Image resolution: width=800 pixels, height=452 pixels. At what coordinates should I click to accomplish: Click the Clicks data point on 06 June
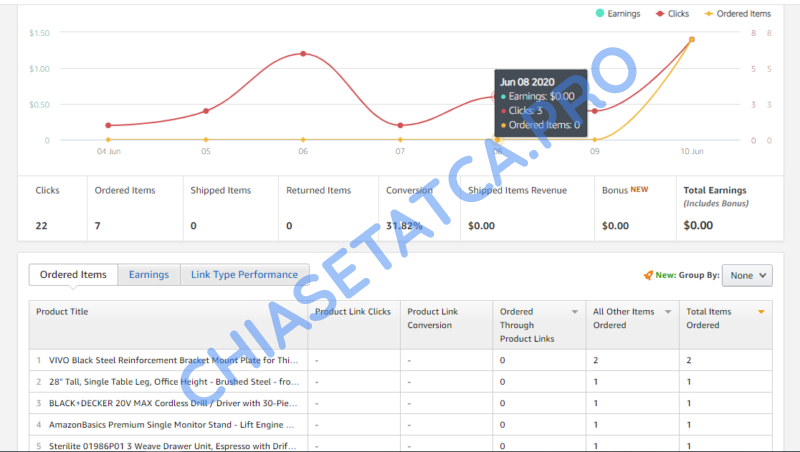pos(303,54)
